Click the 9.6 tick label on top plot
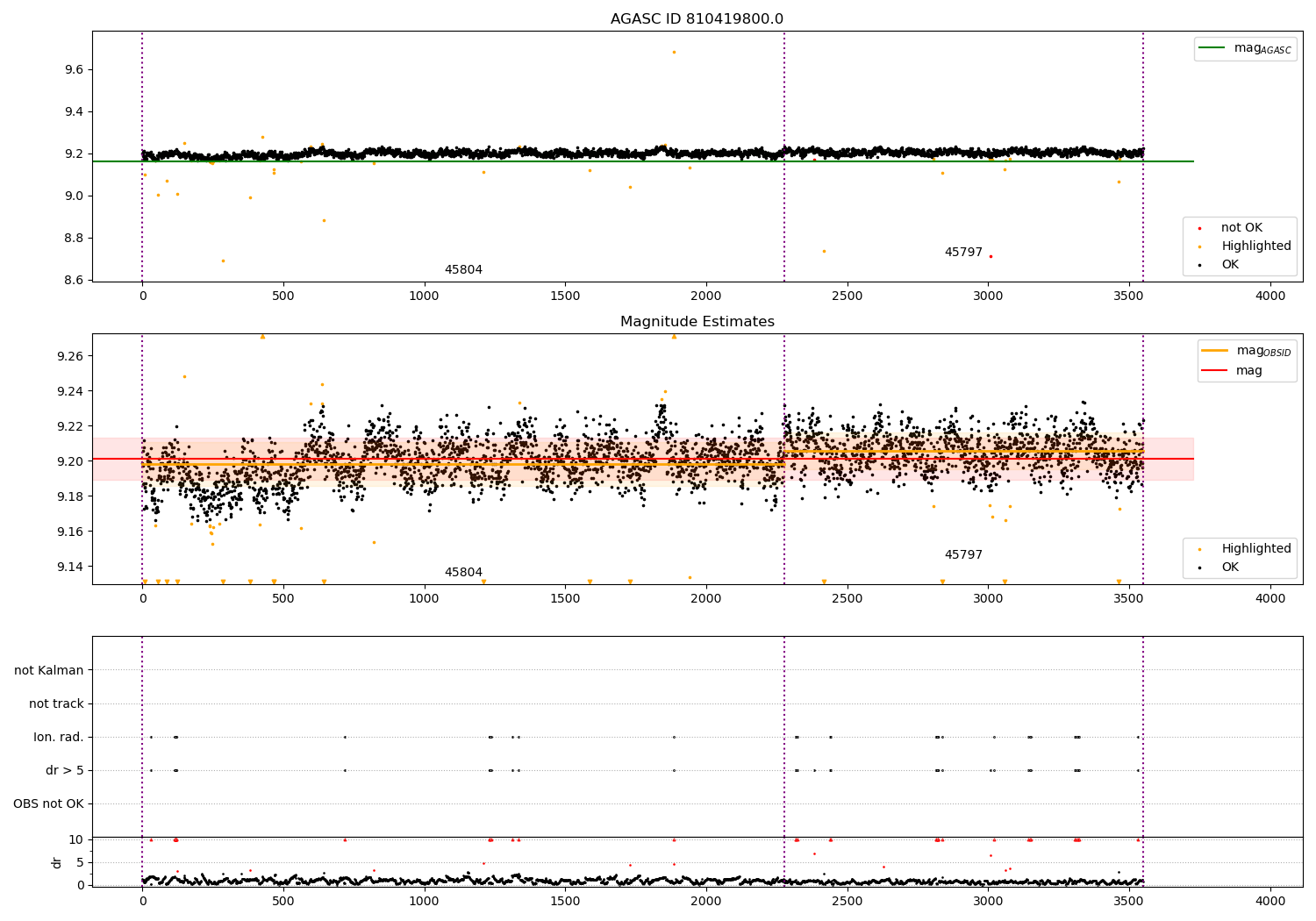 point(74,69)
